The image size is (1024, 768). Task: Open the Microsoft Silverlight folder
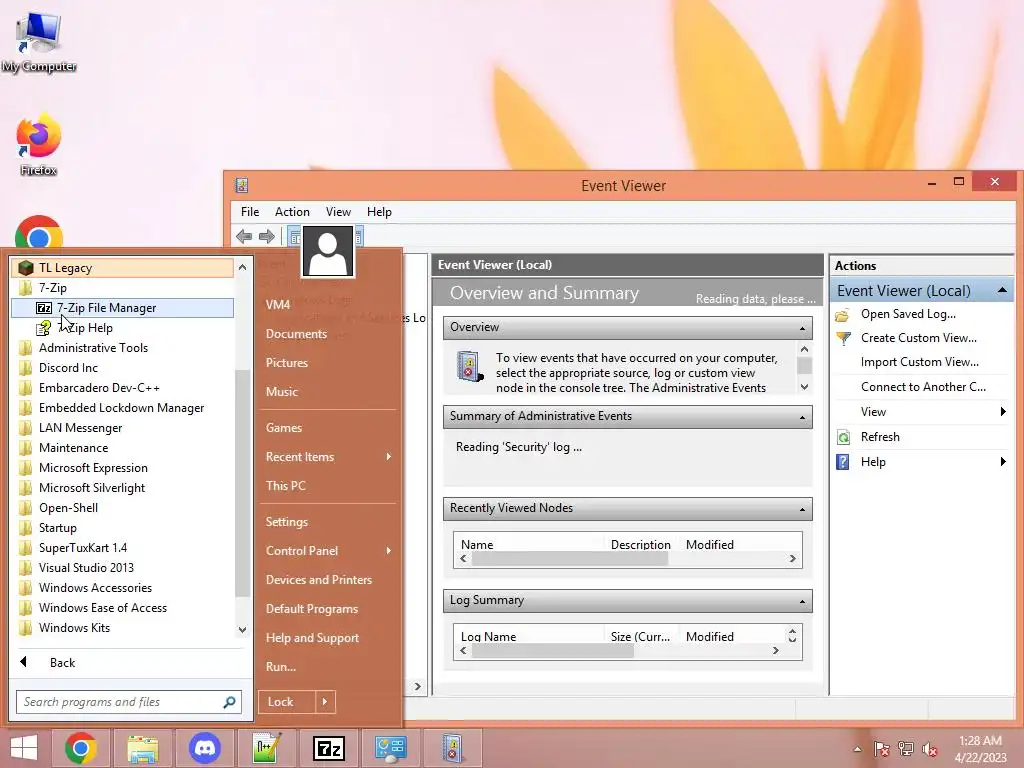point(122,488)
